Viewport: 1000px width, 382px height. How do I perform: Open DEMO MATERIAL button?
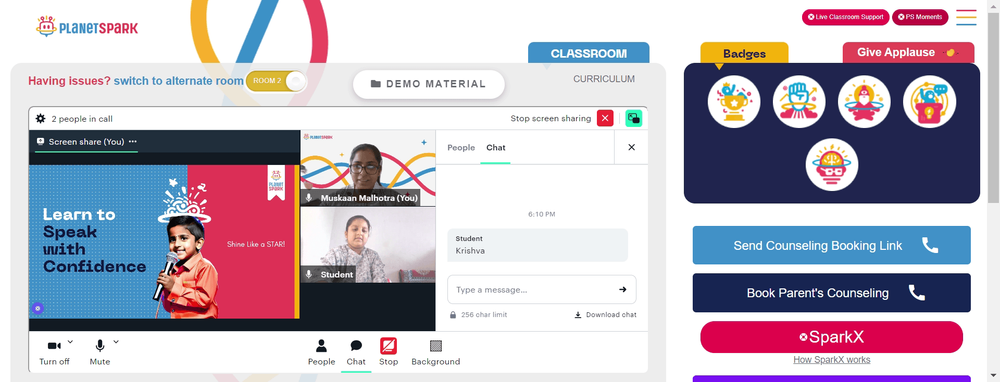[x=429, y=84]
